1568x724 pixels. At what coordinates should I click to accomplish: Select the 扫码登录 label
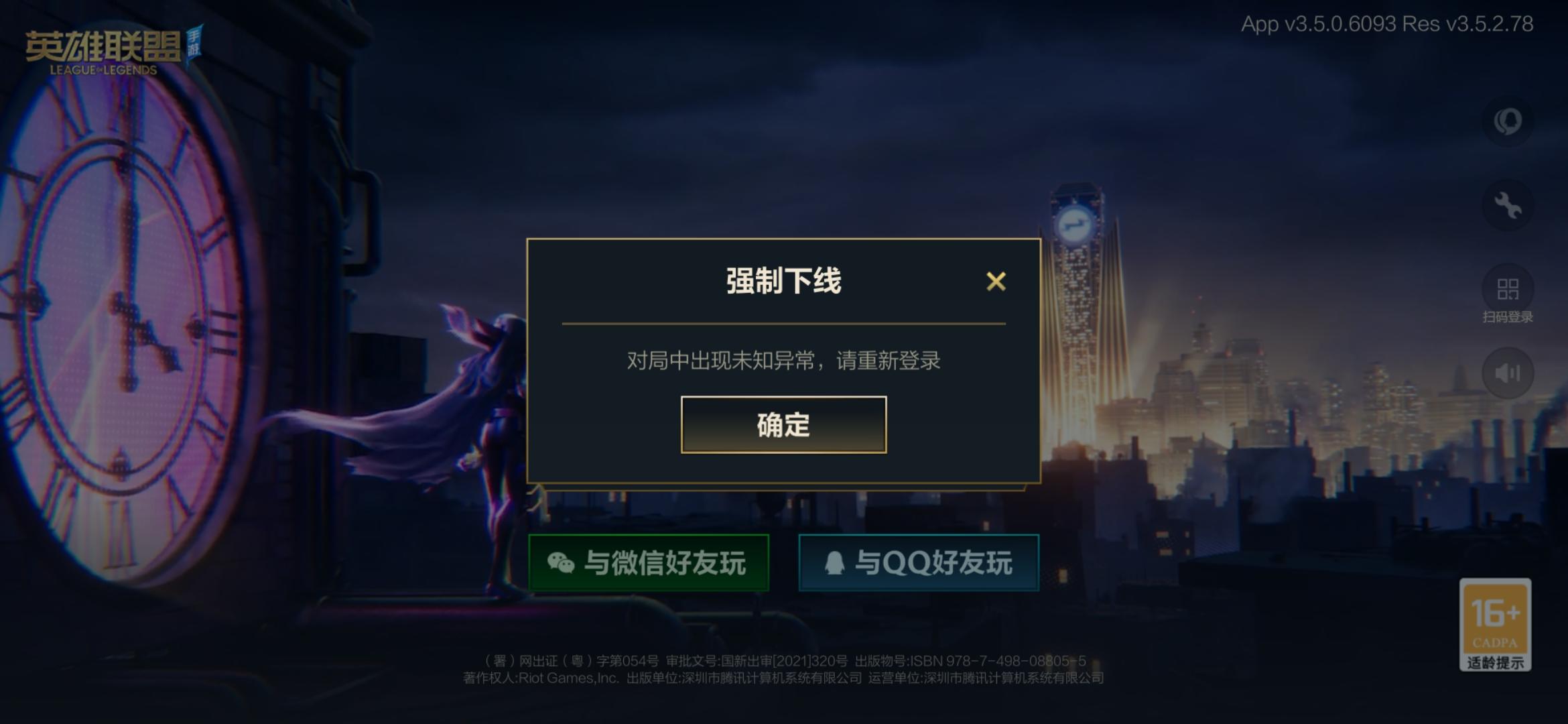tap(1508, 316)
